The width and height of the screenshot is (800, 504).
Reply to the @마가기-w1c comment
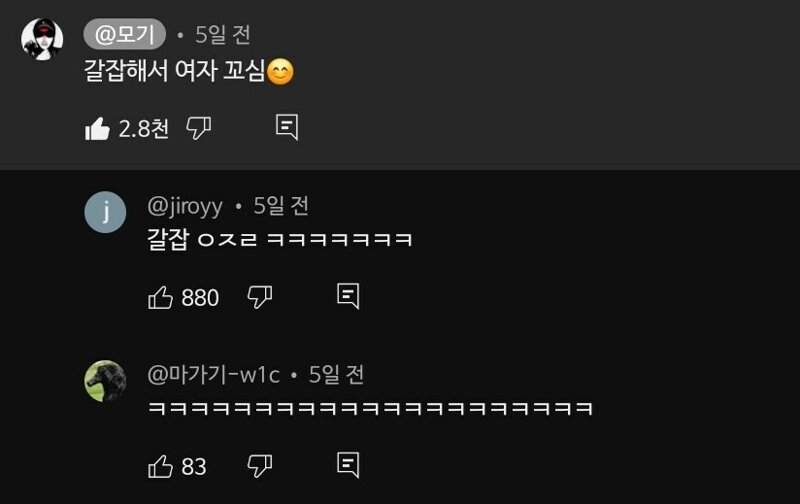[x=348, y=465]
